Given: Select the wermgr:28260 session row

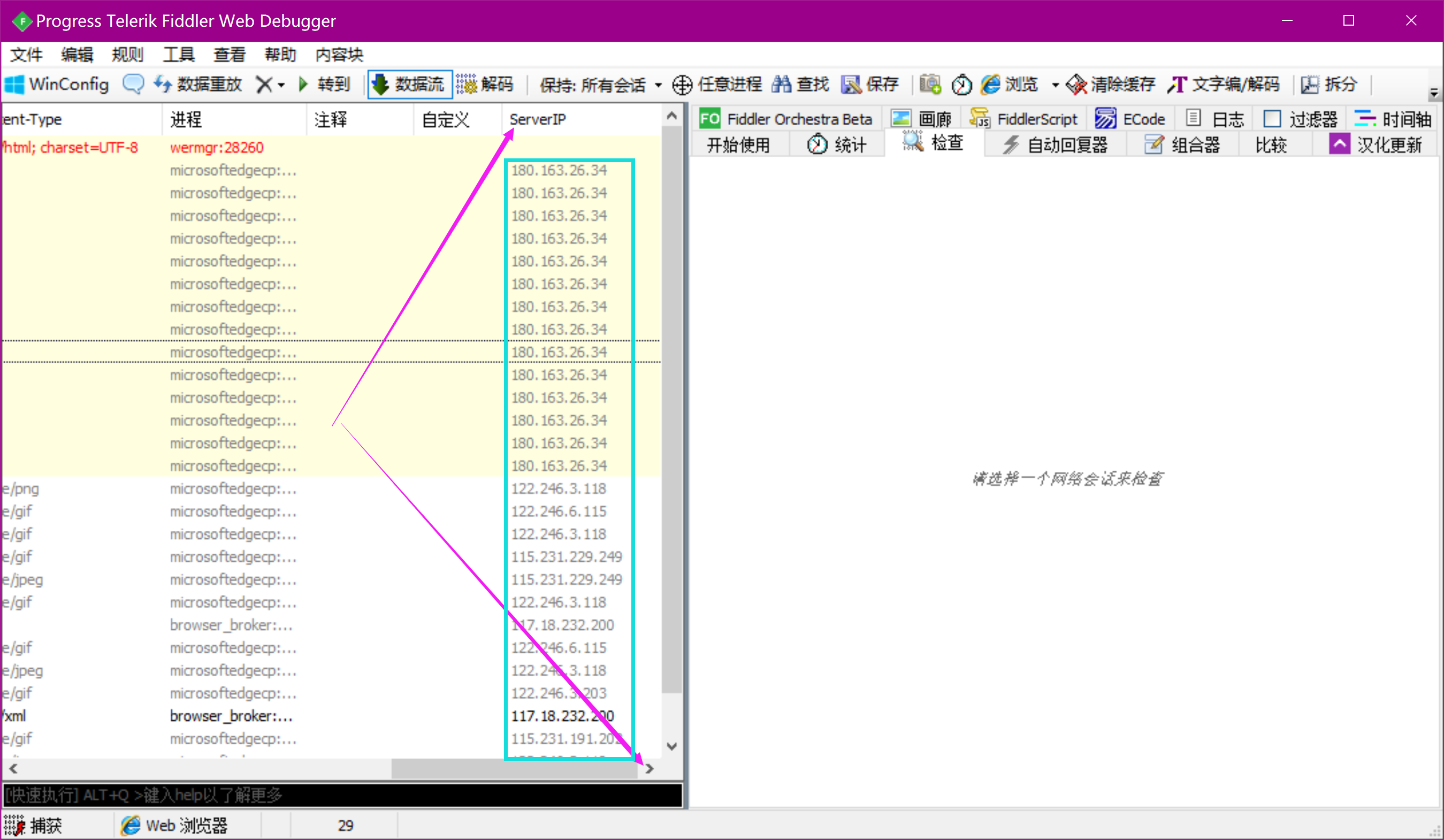Looking at the screenshot, I should point(331,147).
